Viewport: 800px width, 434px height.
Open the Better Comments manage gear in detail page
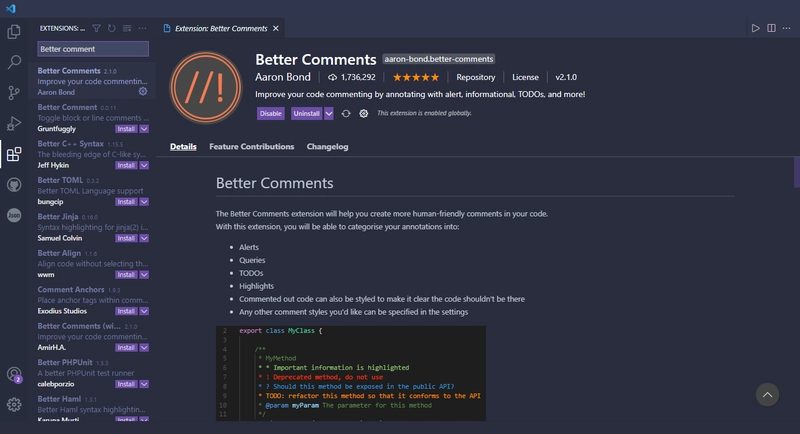[363, 114]
